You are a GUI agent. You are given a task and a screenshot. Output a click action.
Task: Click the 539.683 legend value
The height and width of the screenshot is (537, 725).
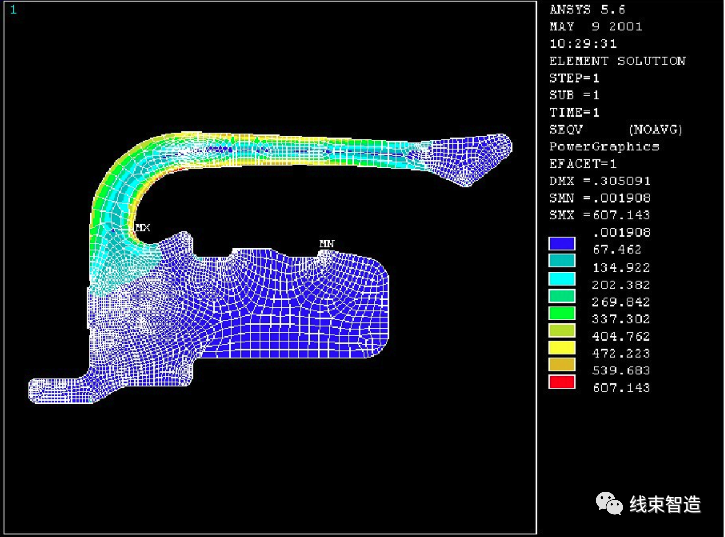[621, 370]
